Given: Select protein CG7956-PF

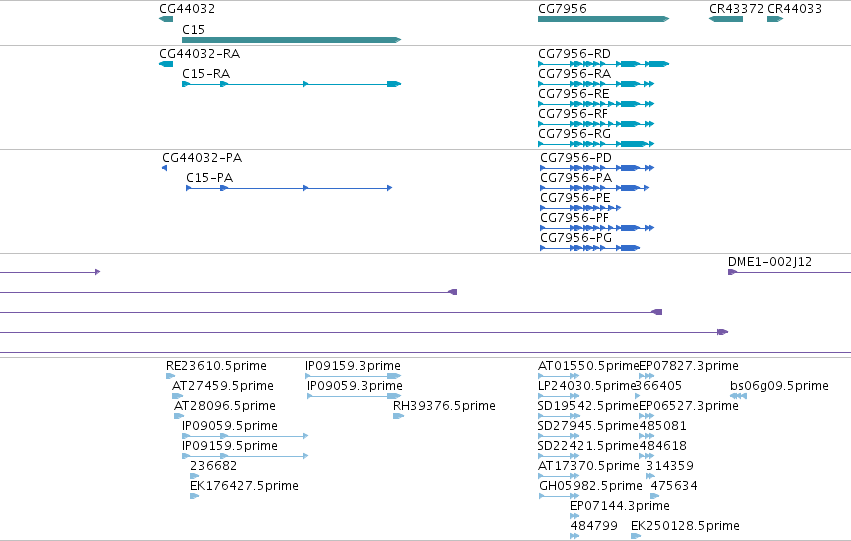Looking at the screenshot, I should click(x=597, y=228).
